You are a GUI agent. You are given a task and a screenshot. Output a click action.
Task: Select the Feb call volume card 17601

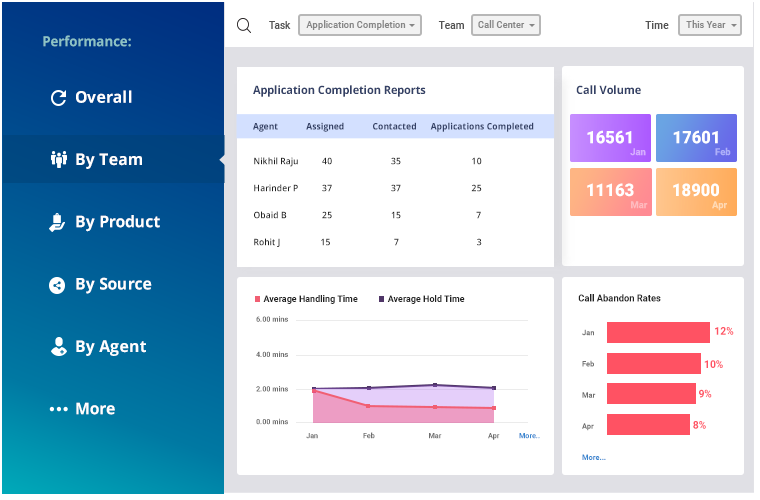click(696, 138)
